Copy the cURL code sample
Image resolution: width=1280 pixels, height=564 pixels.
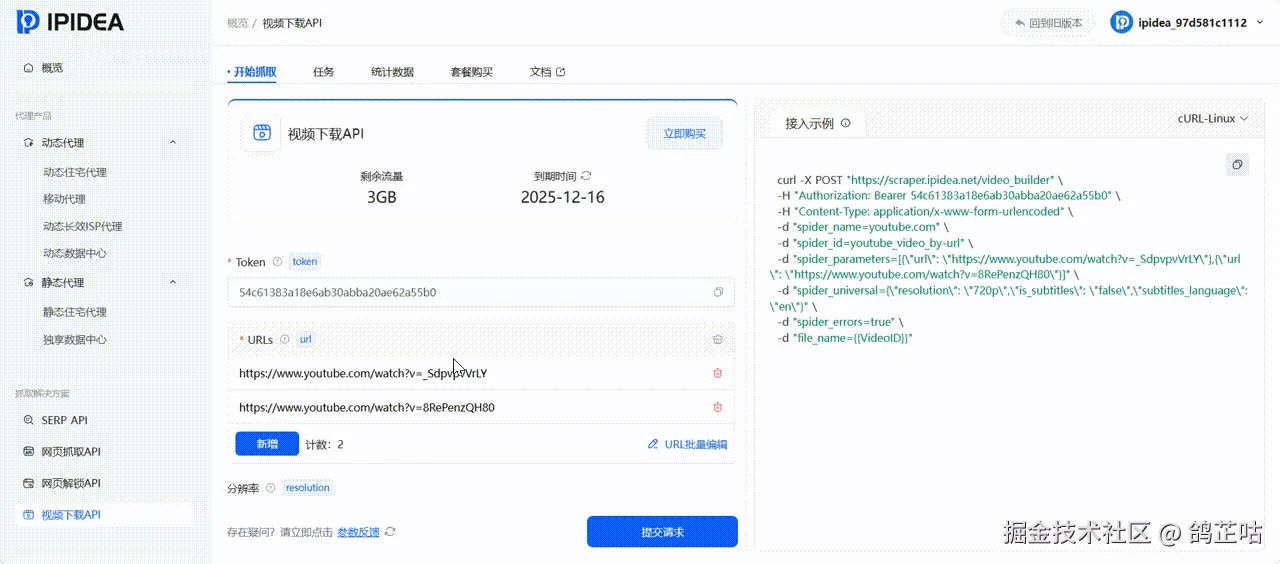click(1237, 165)
